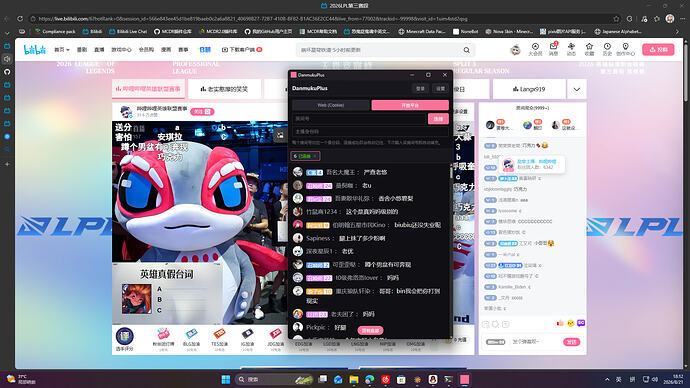Image resolution: width=690 pixels, height=388 pixels.
Task: Select the 哔哩哔哩英雄联盟赛事 stream tab
Action: tap(148, 89)
